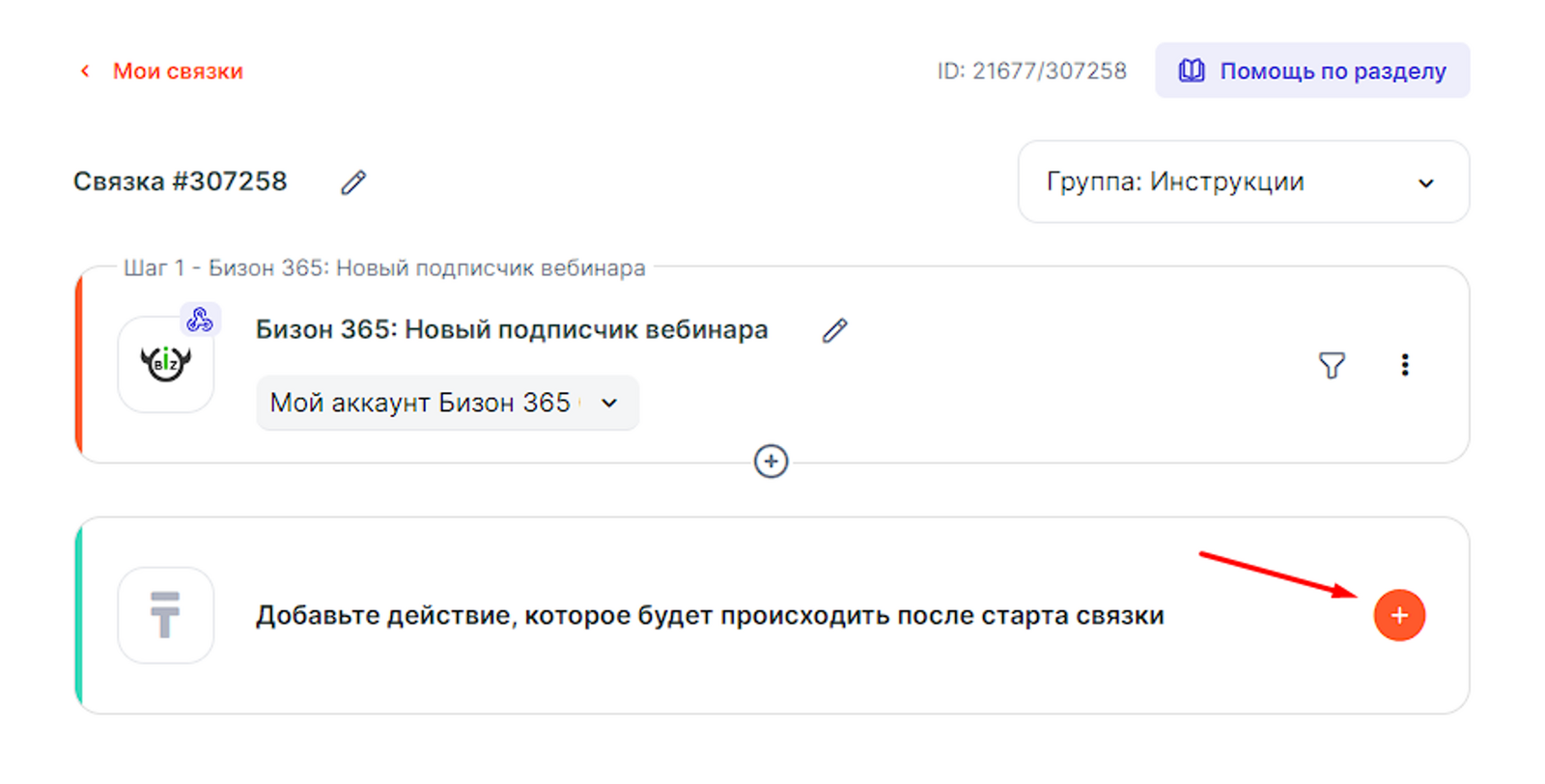The image size is (1545, 784).
Task: Click the Бизон 365: Новый подписчик вебинара step title
Action: (512, 330)
